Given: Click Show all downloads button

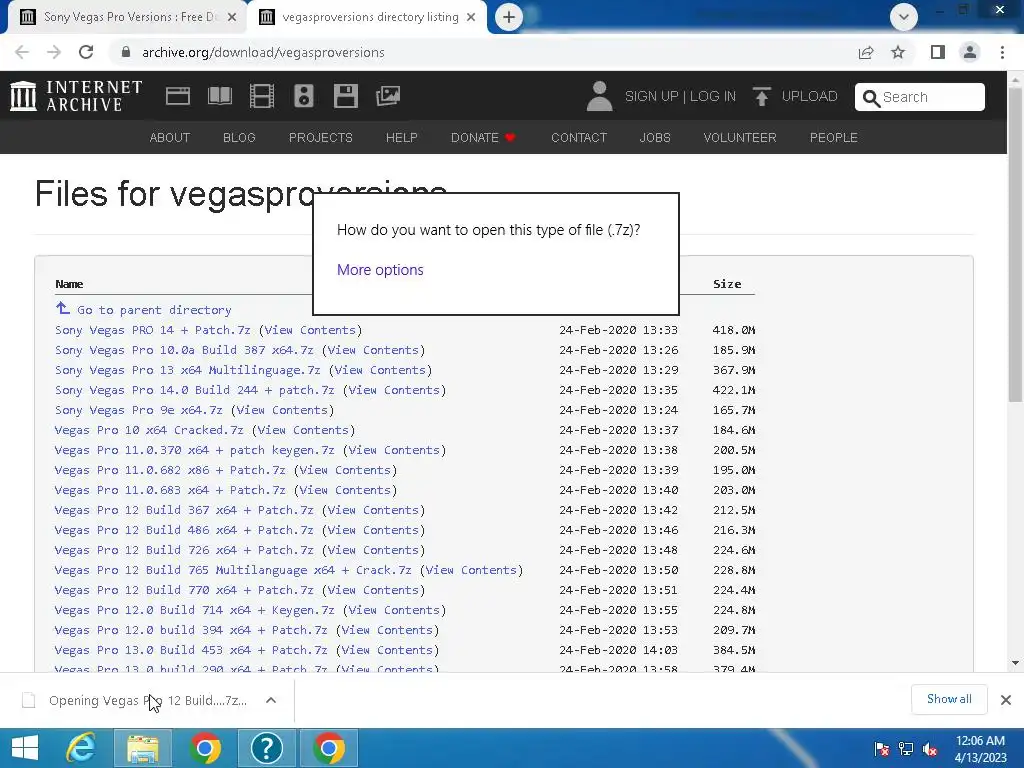Looking at the screenshot, I should [949, 699].
